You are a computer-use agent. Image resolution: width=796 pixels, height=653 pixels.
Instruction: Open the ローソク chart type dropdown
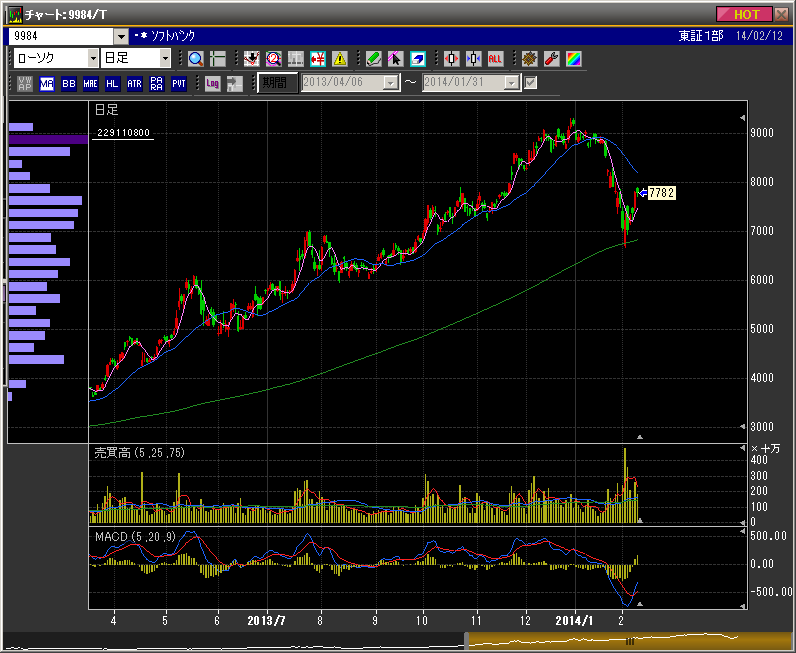click(94, 58)
